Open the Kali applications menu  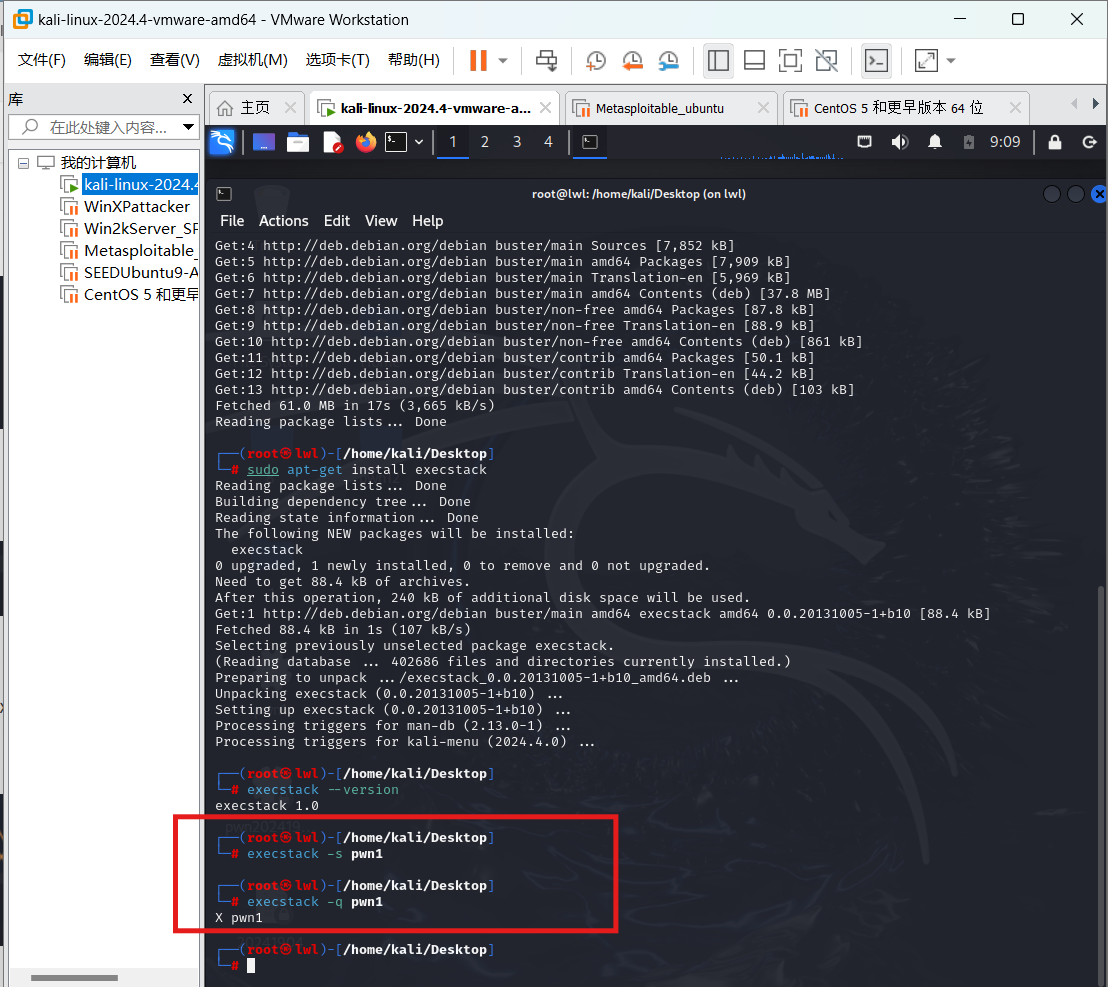[222, 142]
